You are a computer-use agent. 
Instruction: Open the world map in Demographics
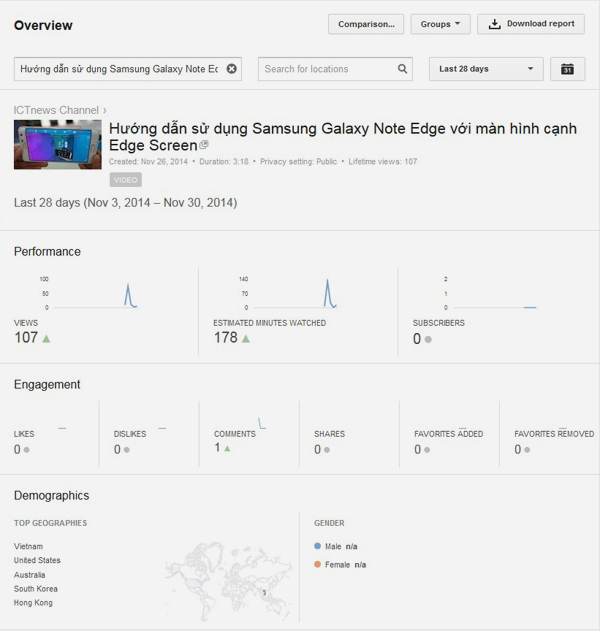pyautogui.click(x=228, y=581)
